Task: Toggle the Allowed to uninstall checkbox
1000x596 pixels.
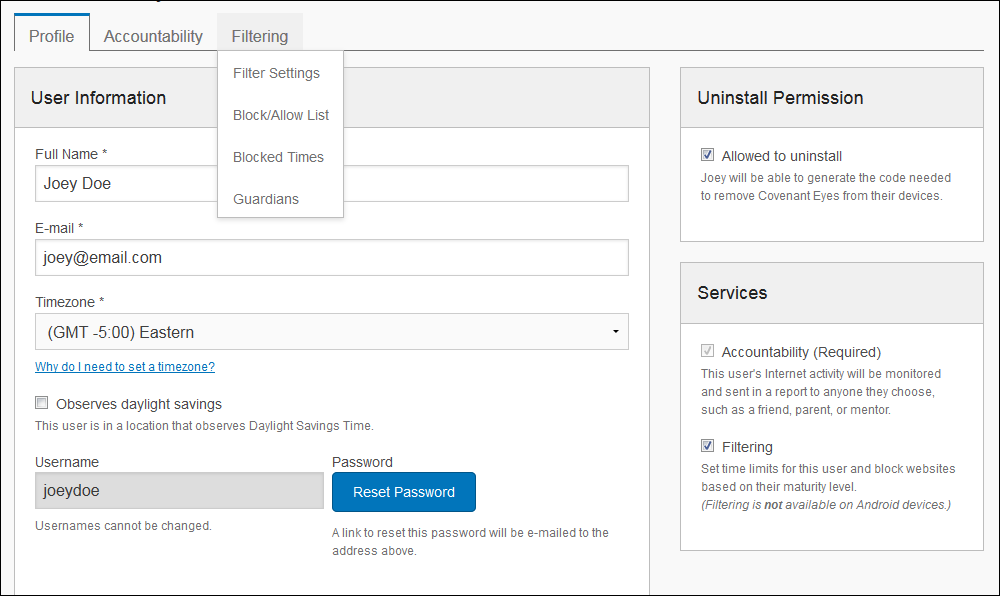Action: (707, 155)
